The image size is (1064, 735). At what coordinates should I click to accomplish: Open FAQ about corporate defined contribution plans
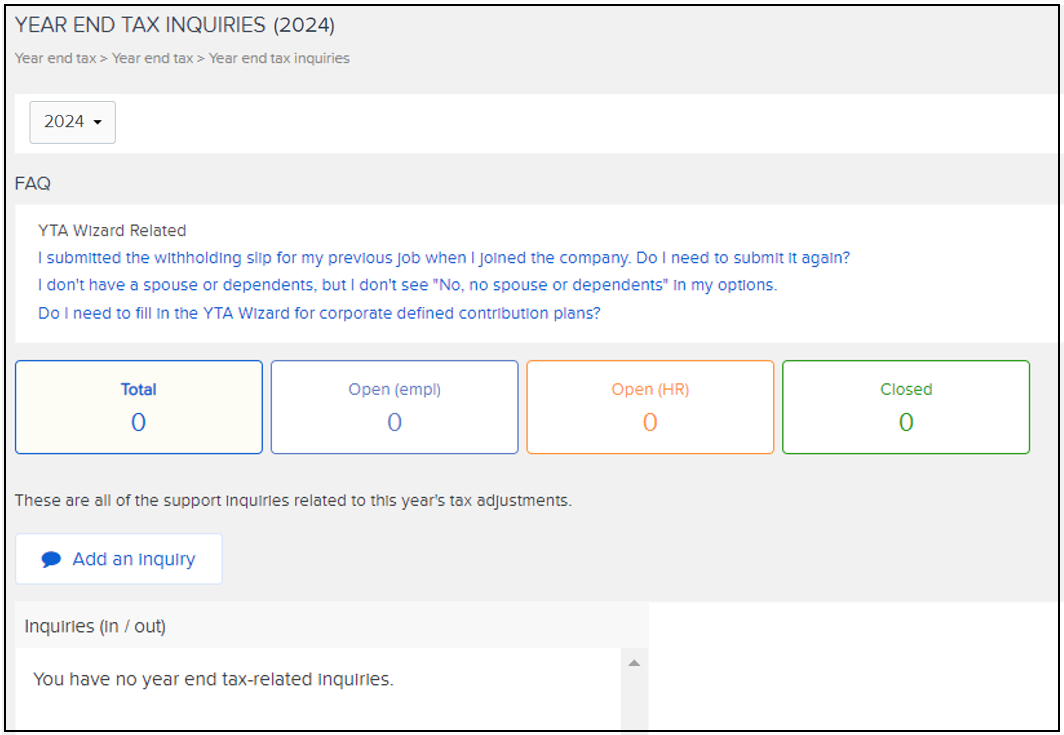pyautogui.click(x=319, y=313)
